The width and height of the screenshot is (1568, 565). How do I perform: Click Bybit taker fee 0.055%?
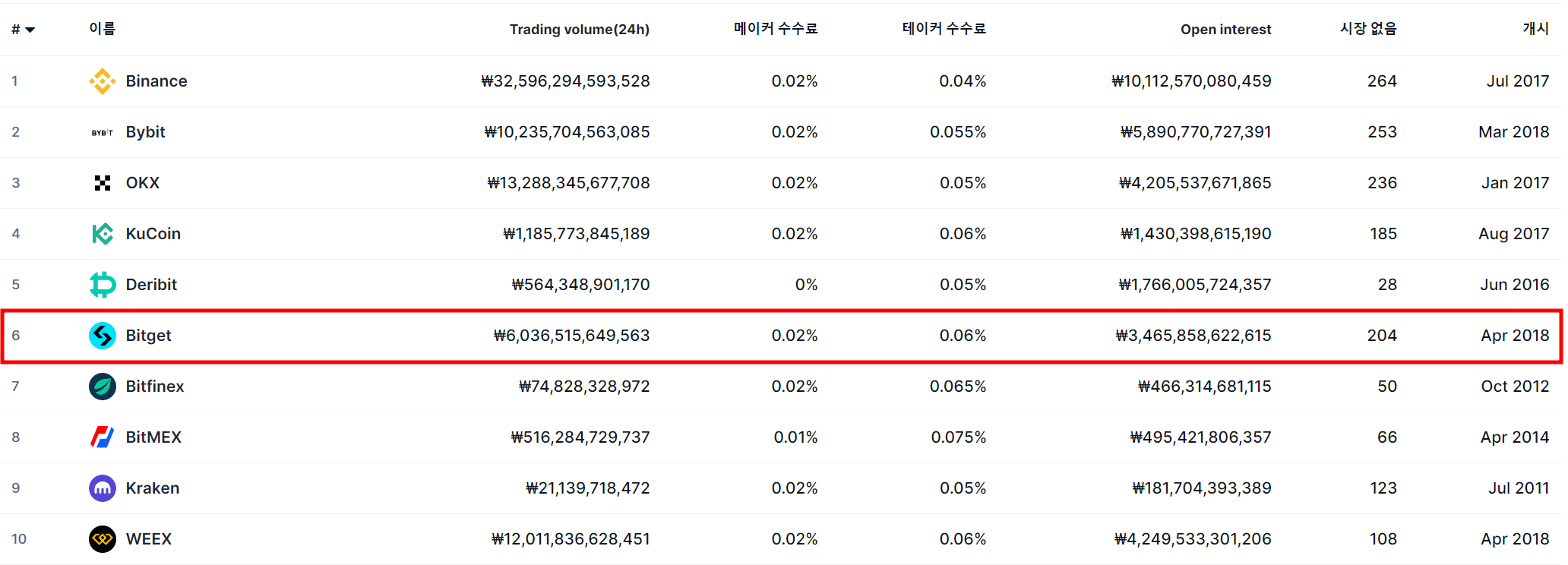(x=958, y=132)
